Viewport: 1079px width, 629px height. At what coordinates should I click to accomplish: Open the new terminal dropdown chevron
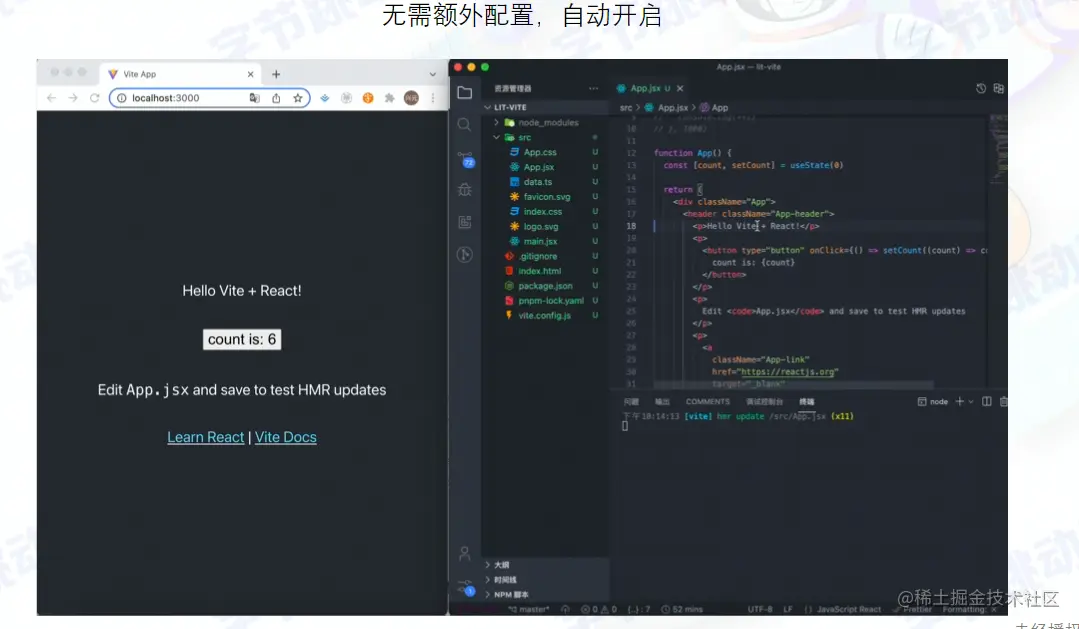click(971, 401)
